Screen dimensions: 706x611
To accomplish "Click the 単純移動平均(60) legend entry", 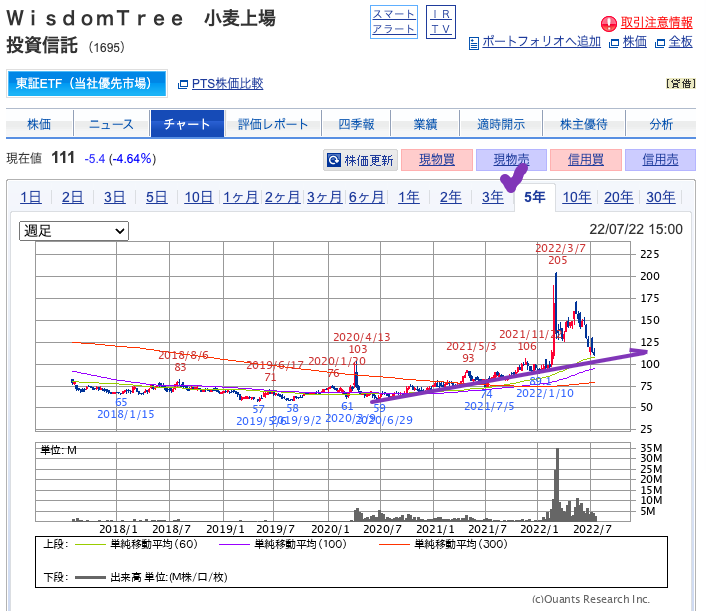I will [136, 544].
